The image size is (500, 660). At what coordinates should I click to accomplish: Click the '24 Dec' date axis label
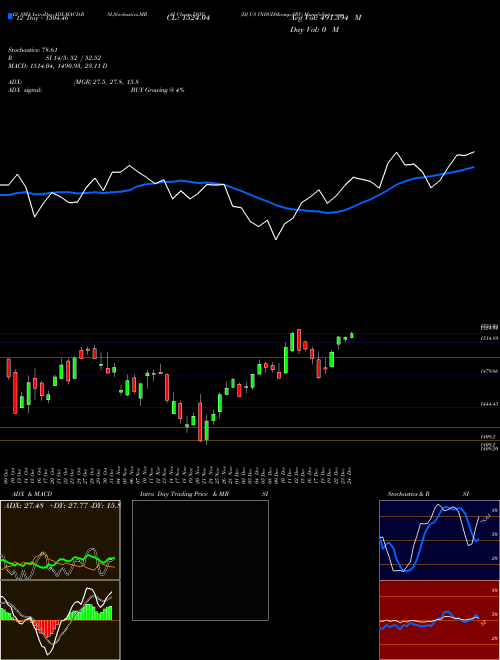[350, 475]
